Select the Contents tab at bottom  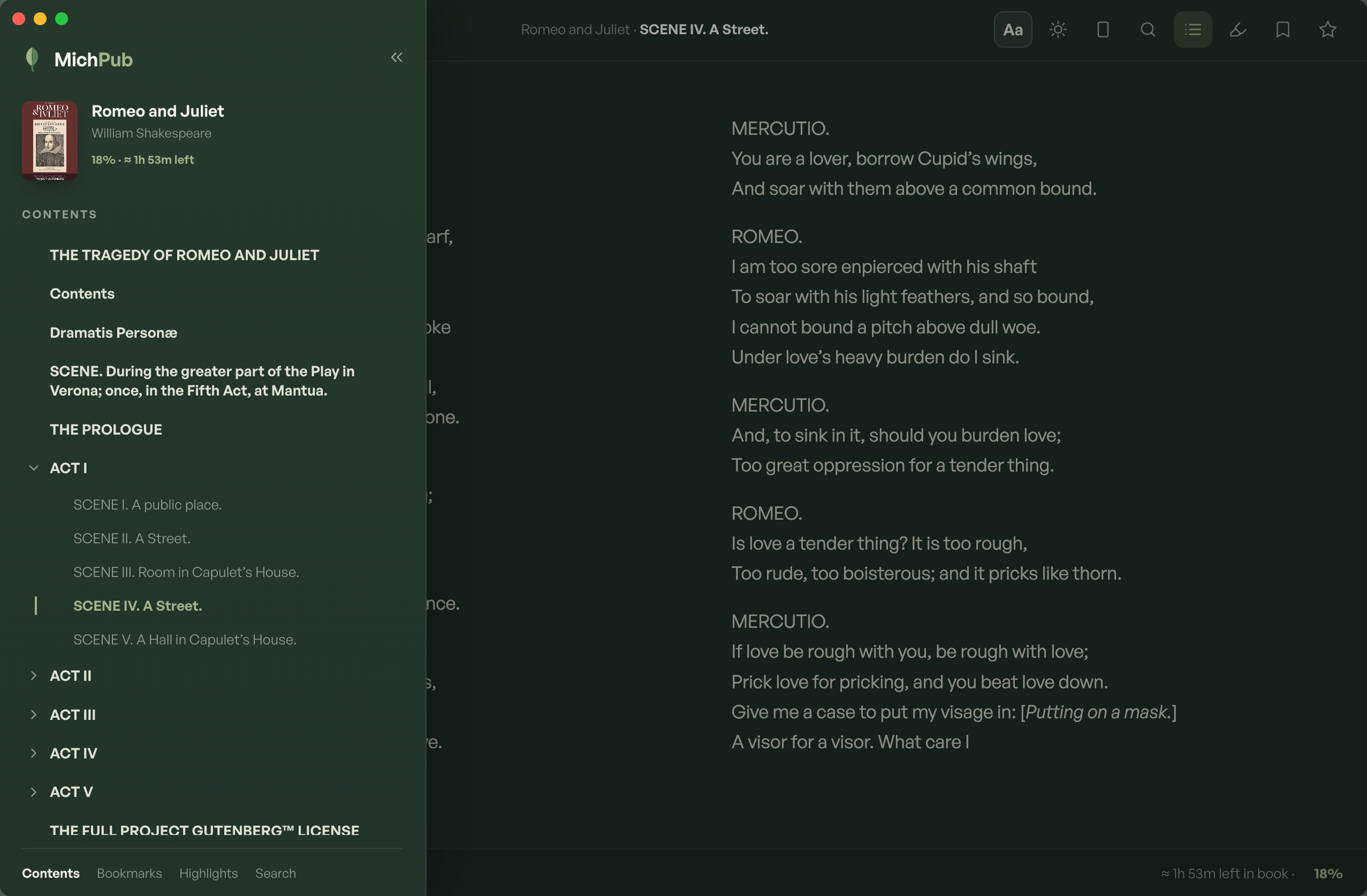[x=50, y=873]
